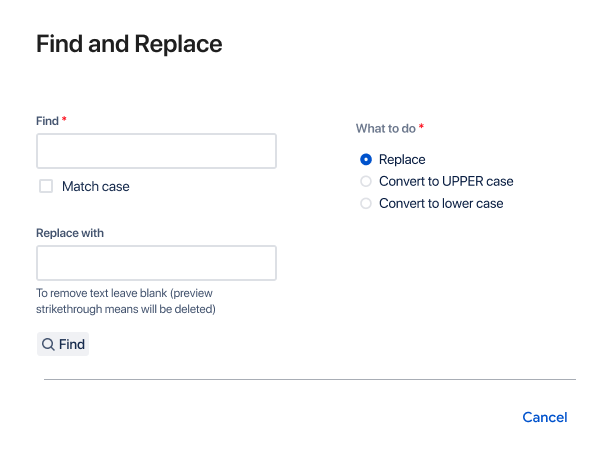The image size is (615, 455).
Task: Click the 'Replace with' field label
Action: pyautogui.click(x=70, y=233)
